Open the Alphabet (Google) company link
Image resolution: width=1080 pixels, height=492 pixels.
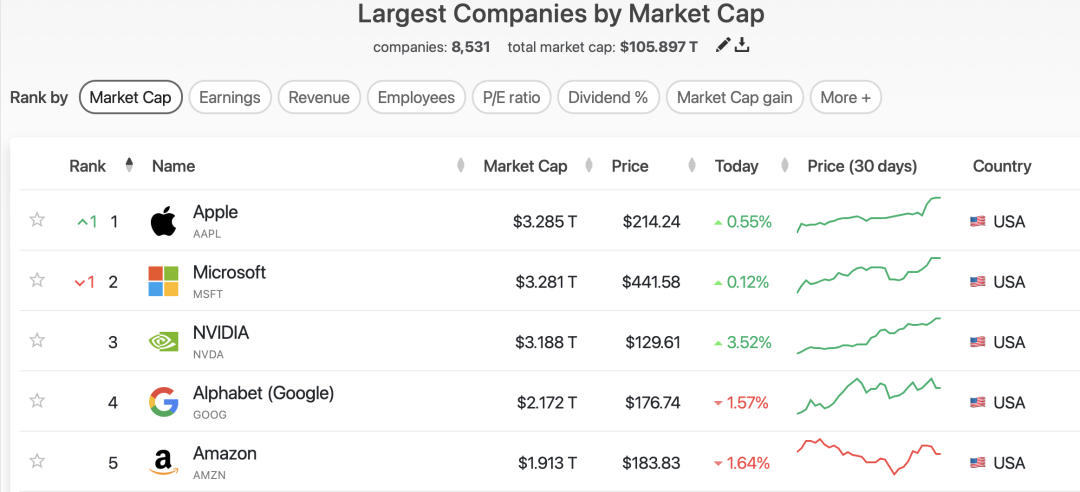(263, 393)
